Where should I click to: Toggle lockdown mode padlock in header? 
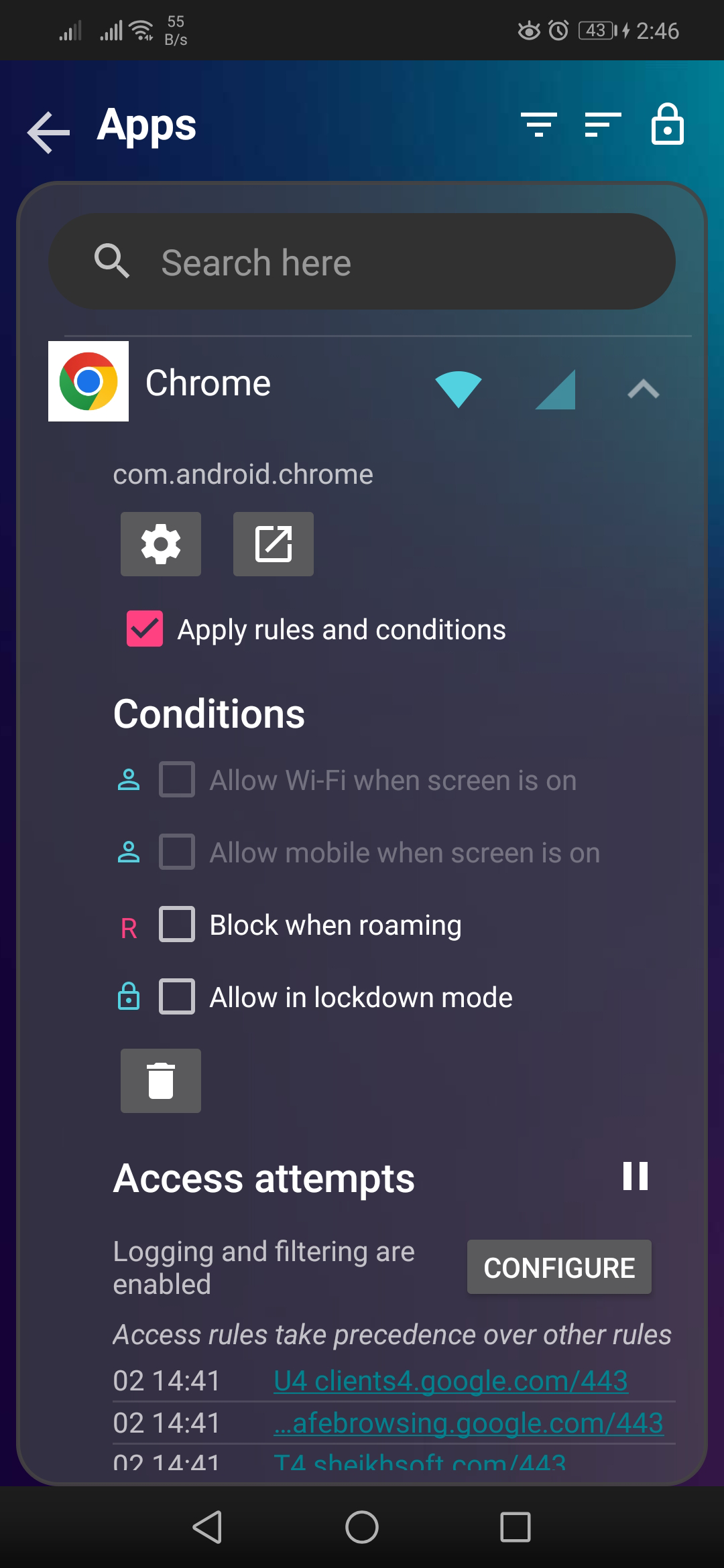coord(668,125)
